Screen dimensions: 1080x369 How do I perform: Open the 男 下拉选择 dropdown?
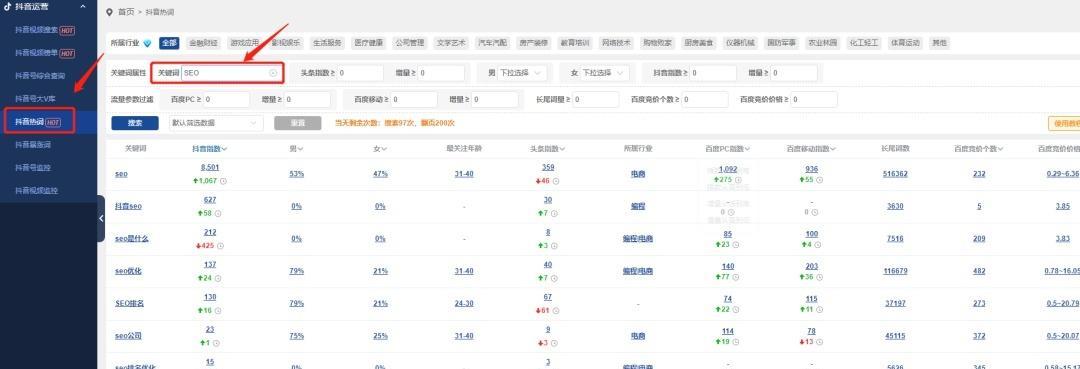[x=522, y=72]
